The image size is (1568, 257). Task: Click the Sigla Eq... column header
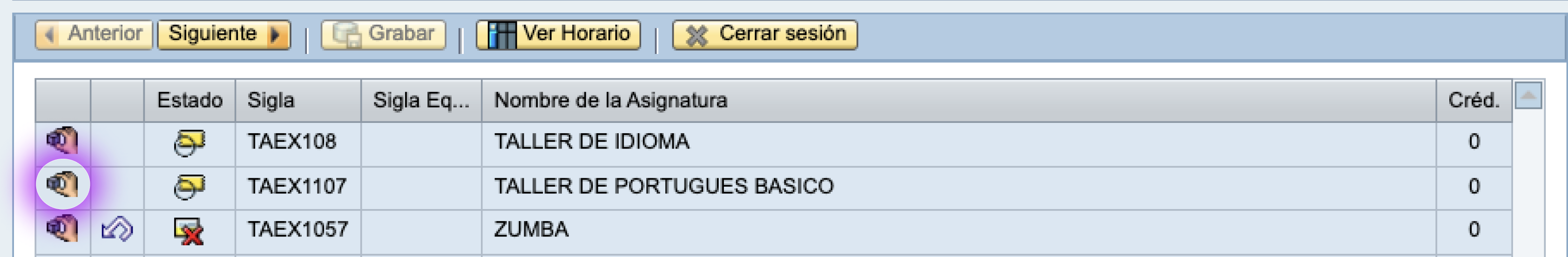421,101
